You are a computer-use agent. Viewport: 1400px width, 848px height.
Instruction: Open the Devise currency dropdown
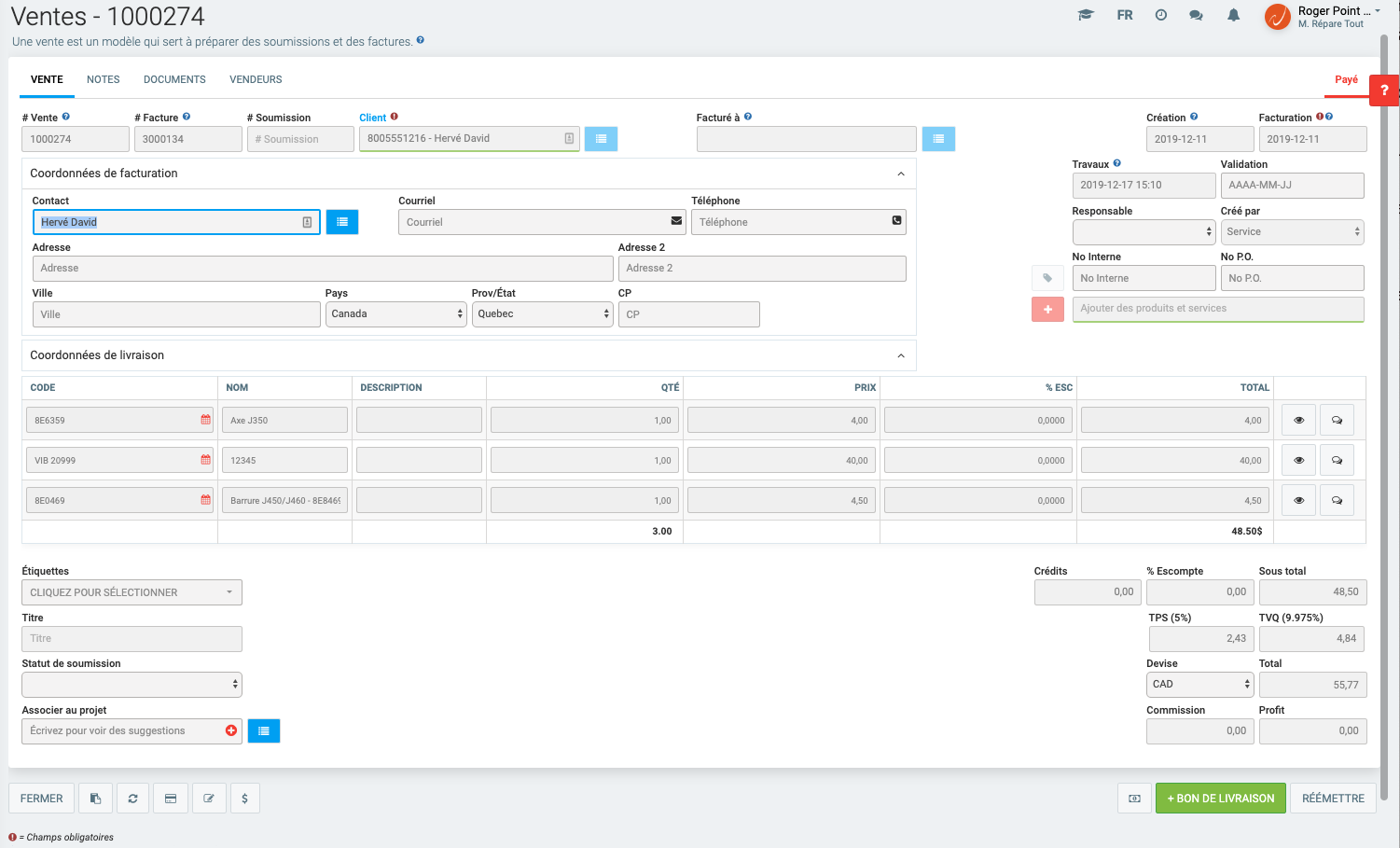1199,685
